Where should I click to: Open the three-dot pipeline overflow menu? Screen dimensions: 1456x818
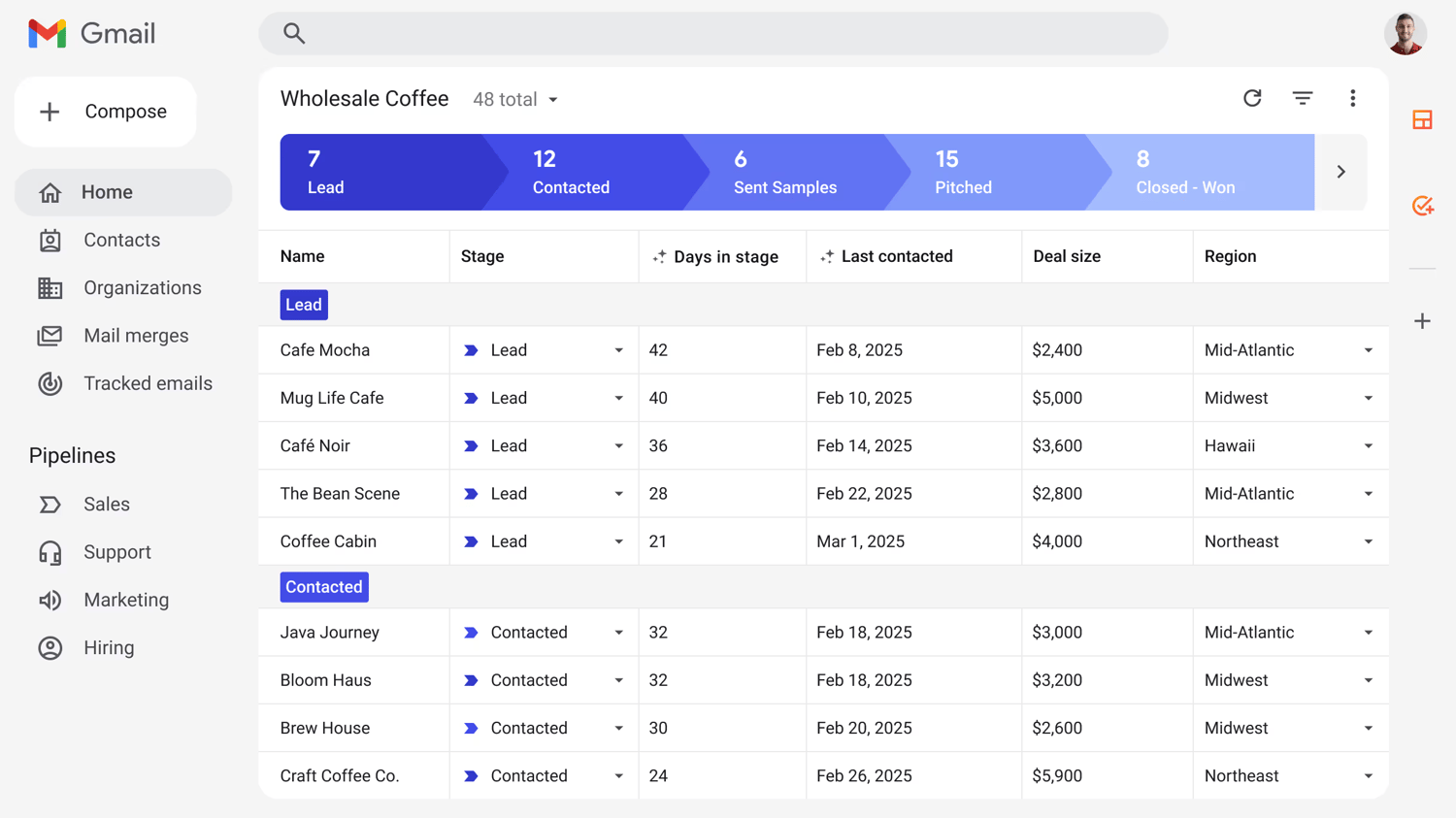point(1353,98)
